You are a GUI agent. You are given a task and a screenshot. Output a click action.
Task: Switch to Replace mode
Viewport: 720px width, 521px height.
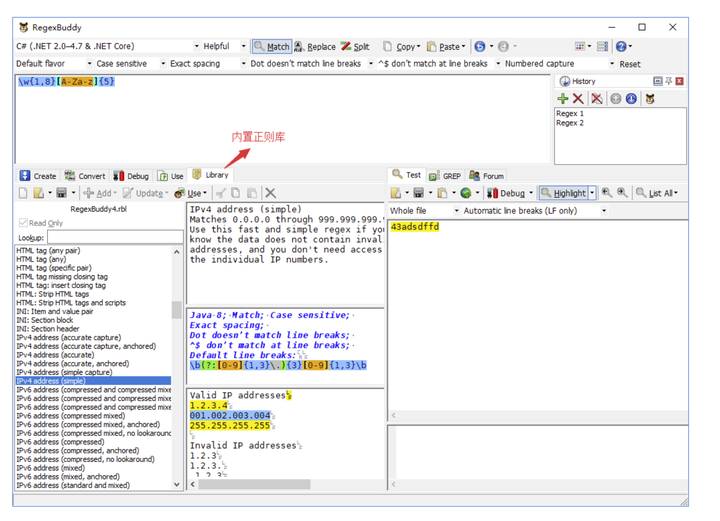315,46
